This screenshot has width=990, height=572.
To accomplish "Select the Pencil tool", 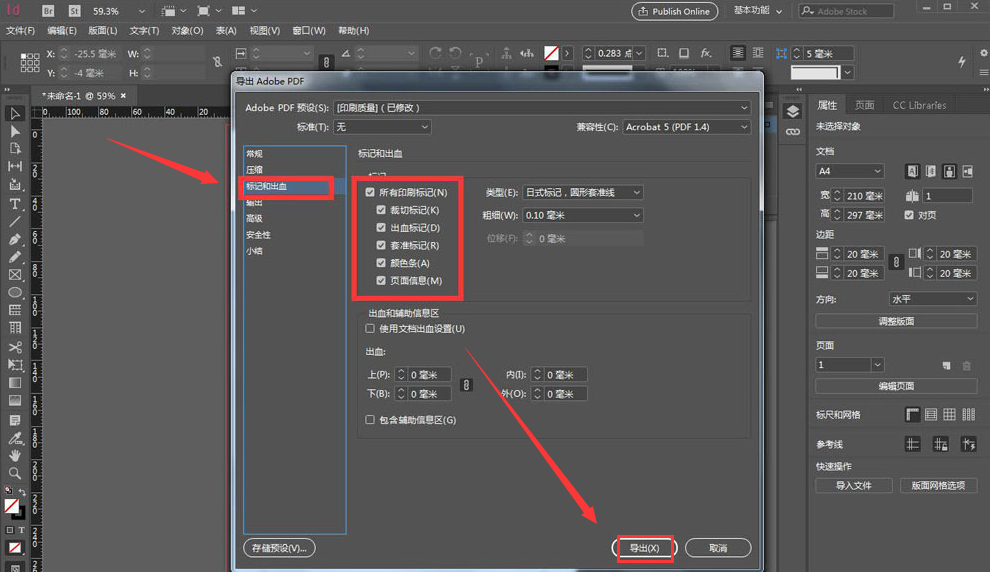I will 15,257.
